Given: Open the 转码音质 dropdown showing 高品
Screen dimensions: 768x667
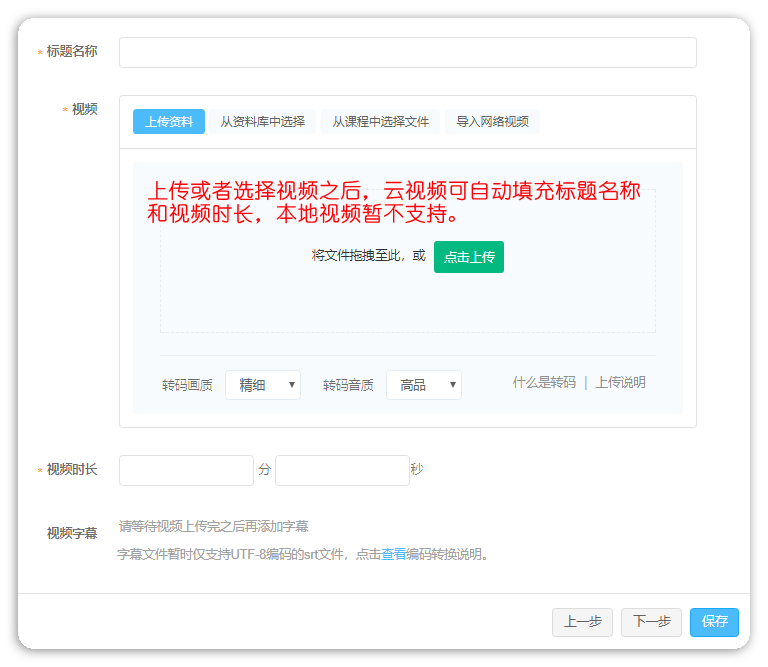Looking at the screenshot, I should [x=424, y=385].
